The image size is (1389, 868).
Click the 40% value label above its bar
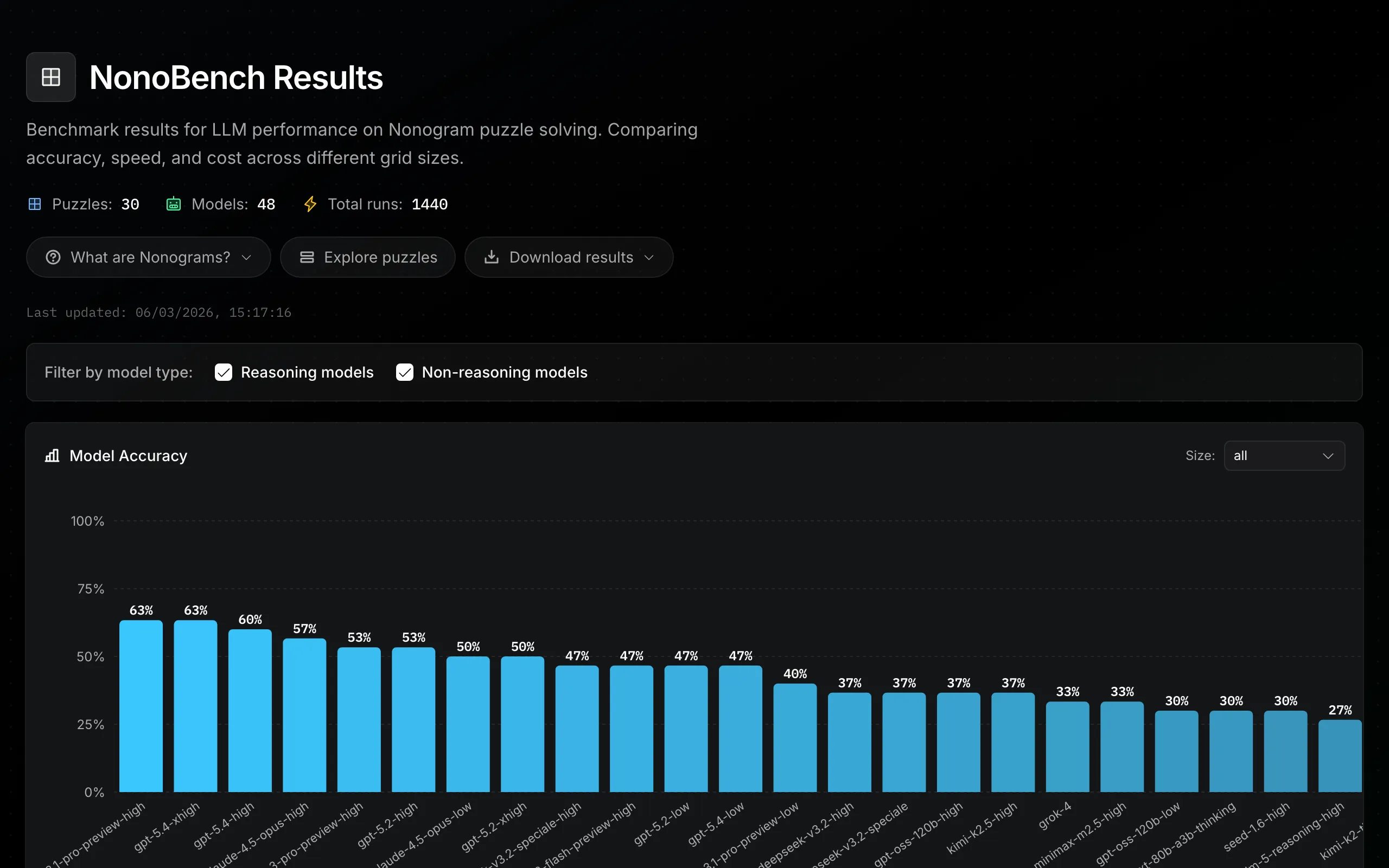(x=795, y=673)
